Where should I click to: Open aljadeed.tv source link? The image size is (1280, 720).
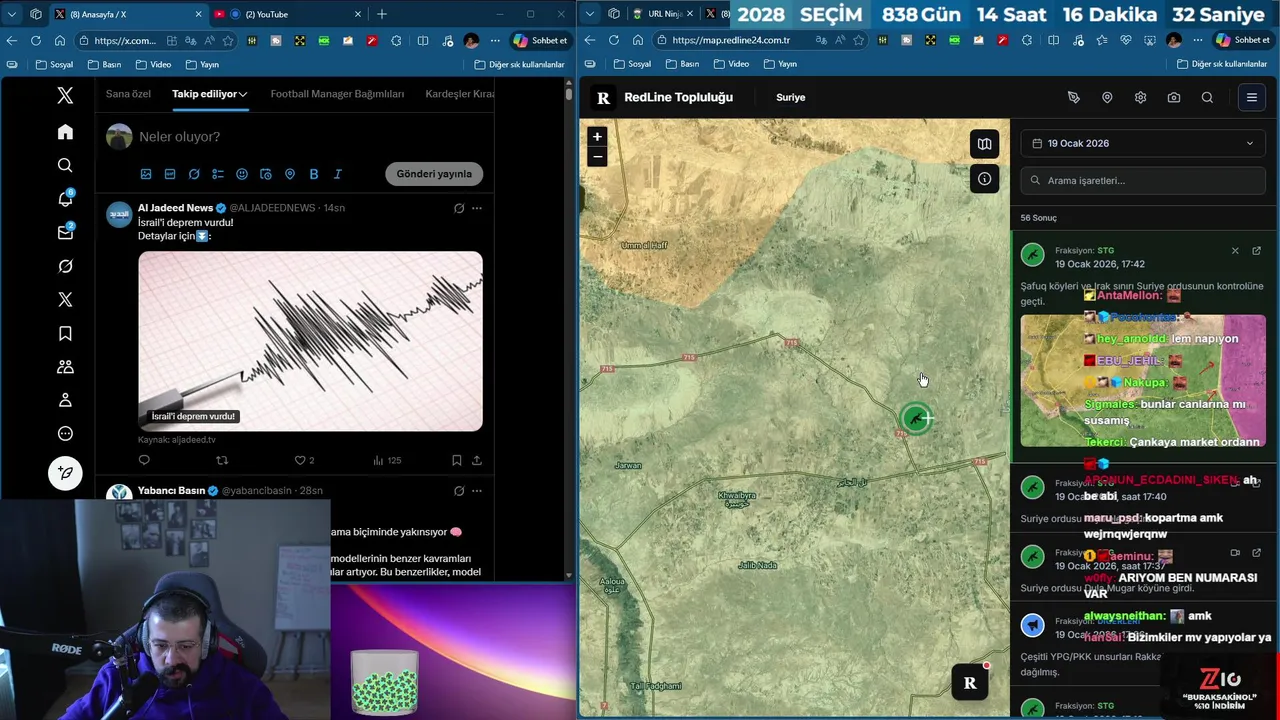click(177, 440)
